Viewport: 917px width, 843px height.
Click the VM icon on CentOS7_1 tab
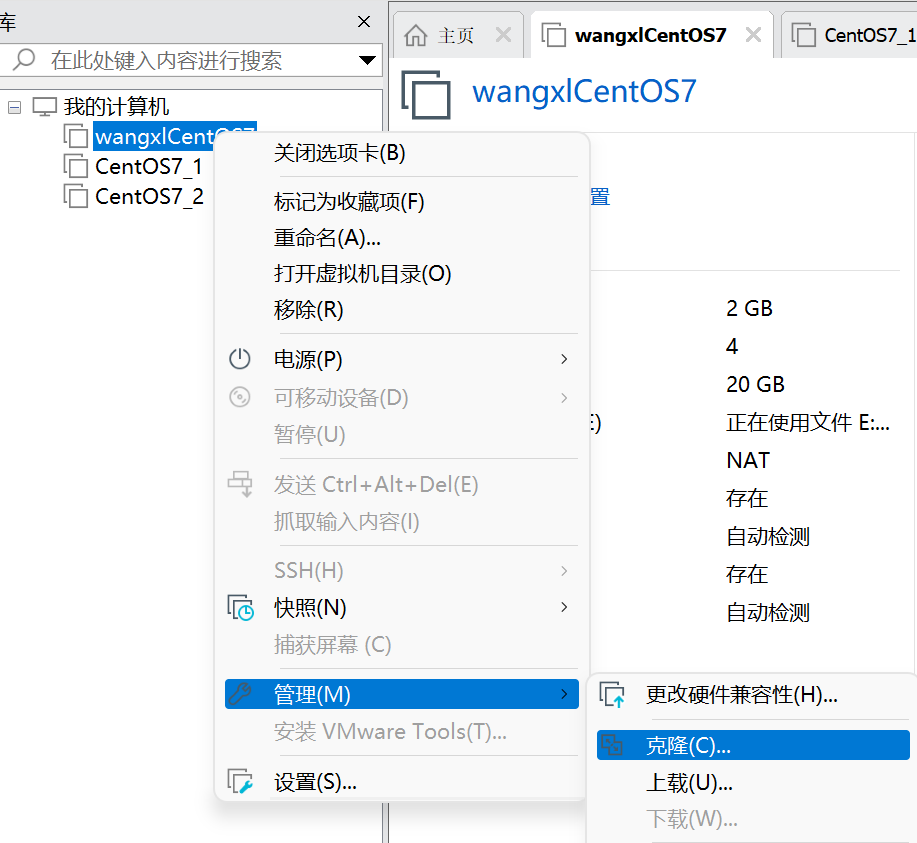(x=804, y=35)
